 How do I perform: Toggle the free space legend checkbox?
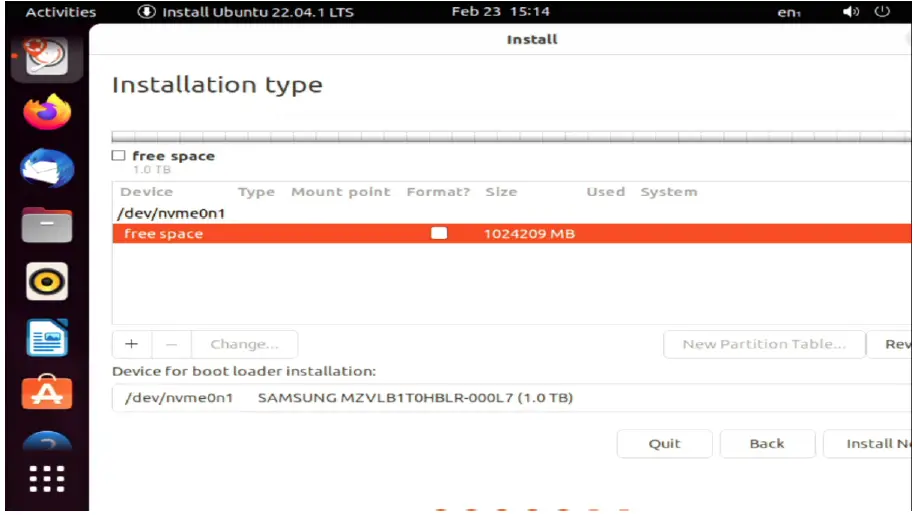(x=118, y=155)
